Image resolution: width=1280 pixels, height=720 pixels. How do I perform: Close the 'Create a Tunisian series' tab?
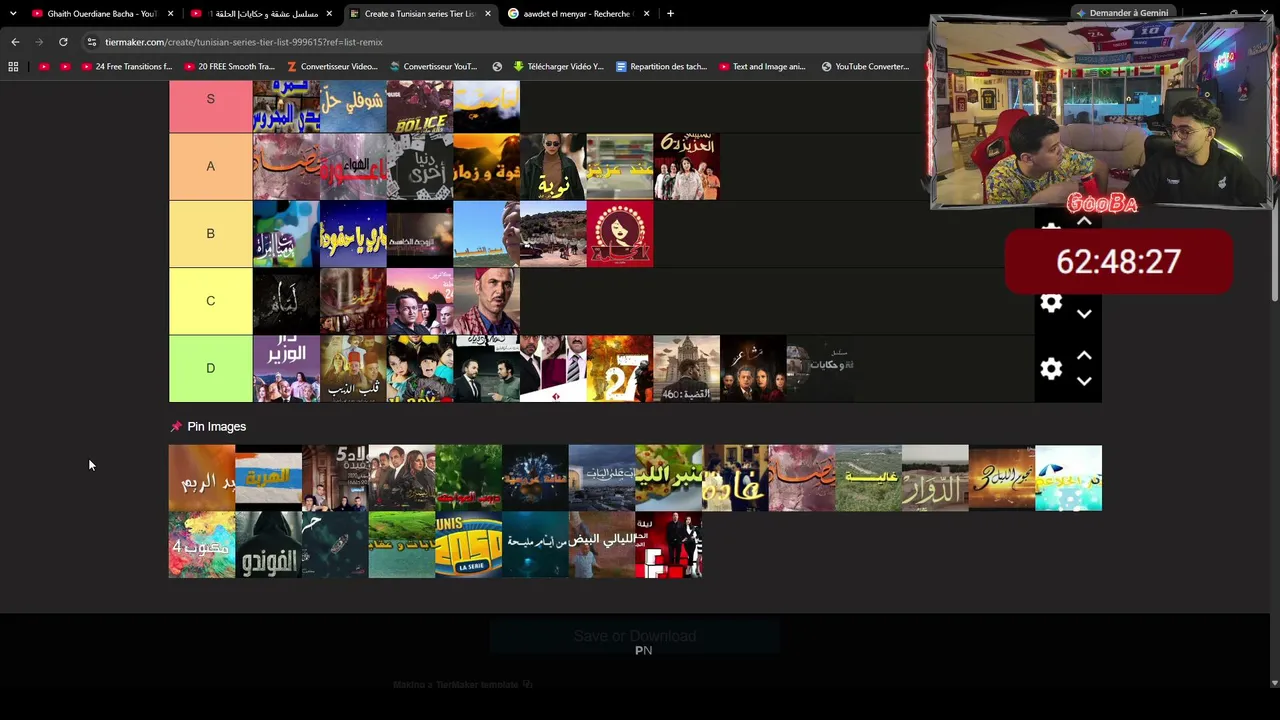pos(488,14)
